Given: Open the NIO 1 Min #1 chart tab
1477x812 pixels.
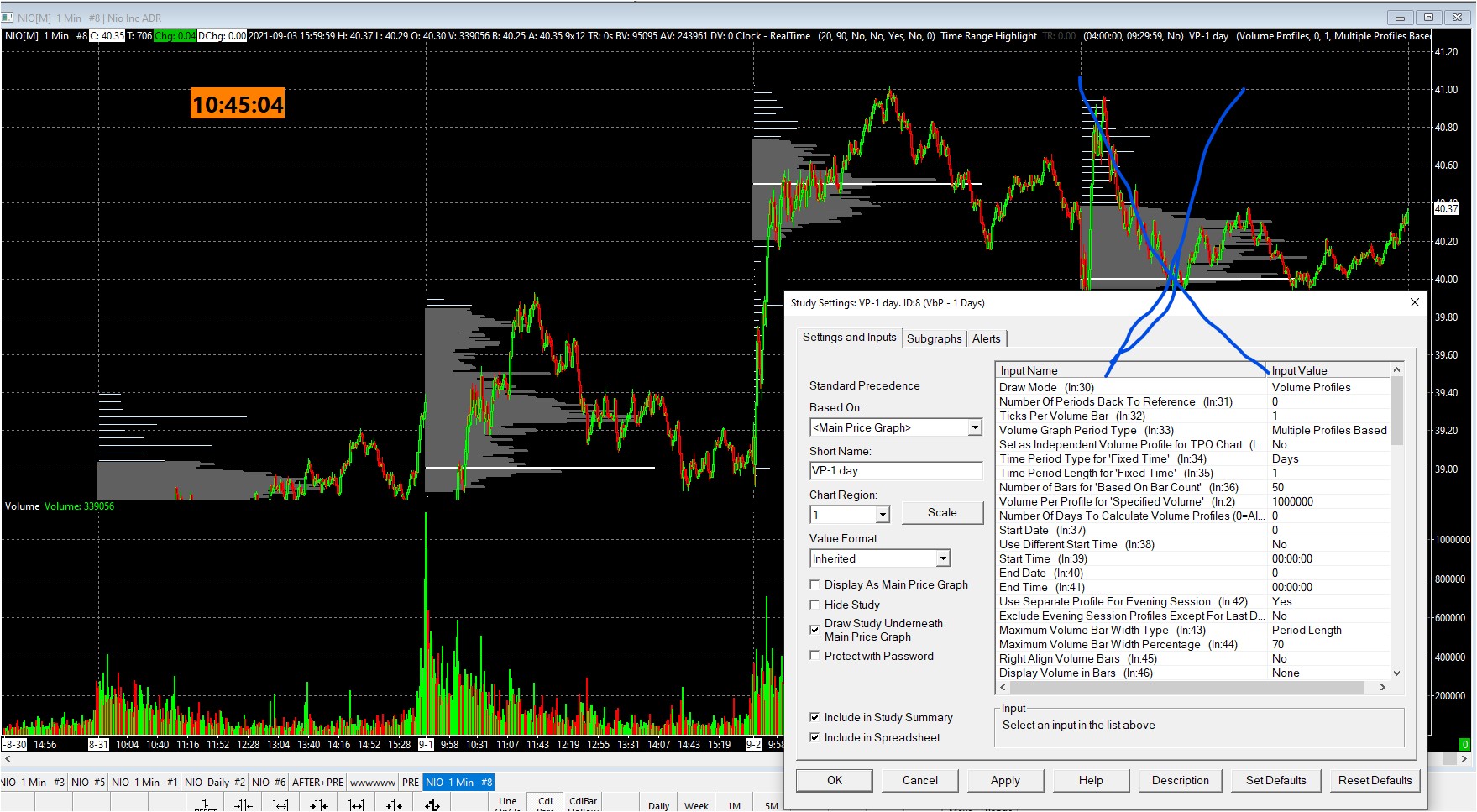Looking at the screenshot, I should (144, 782).
